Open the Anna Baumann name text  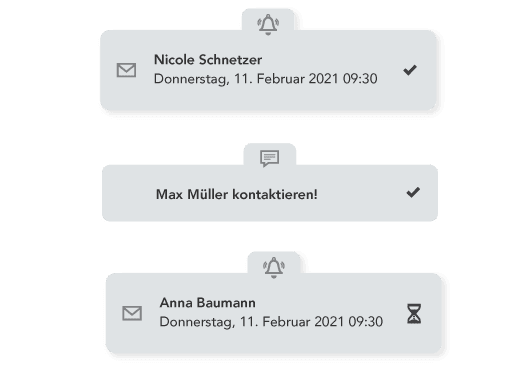click(x=208, y=303)
